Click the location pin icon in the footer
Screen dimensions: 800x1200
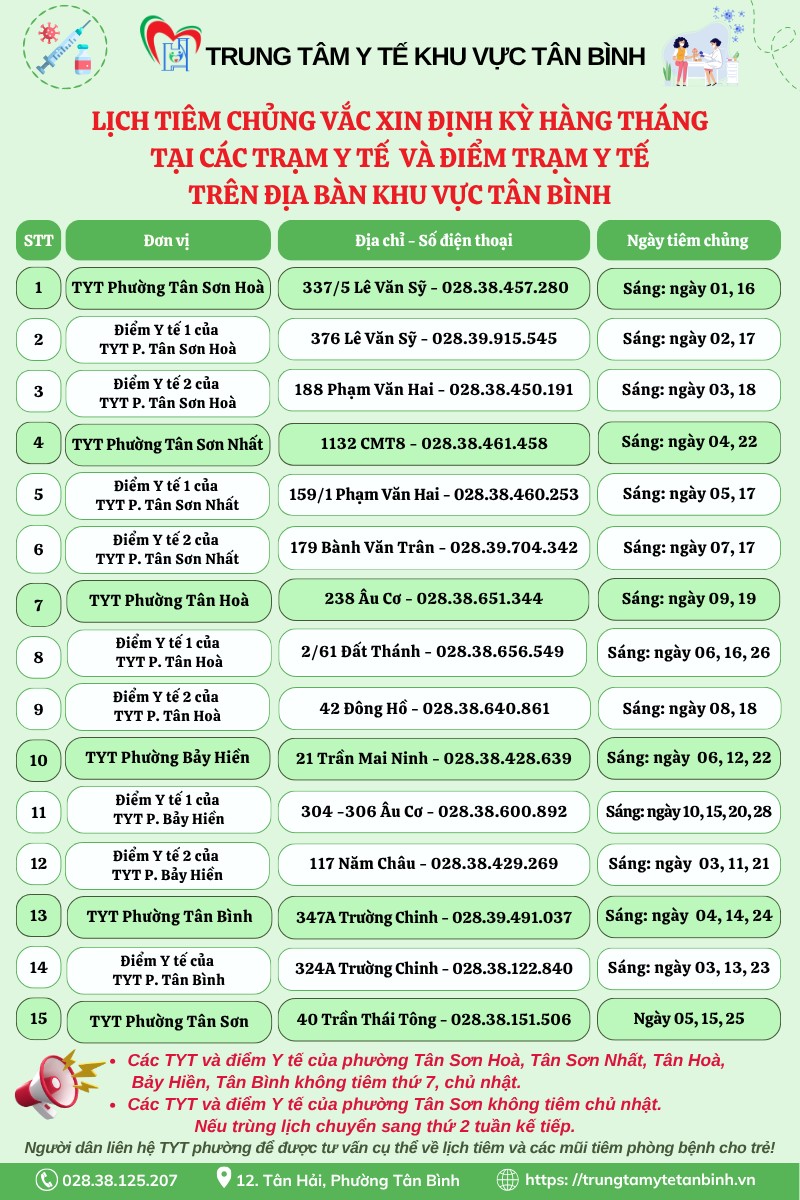(223, 1180)
